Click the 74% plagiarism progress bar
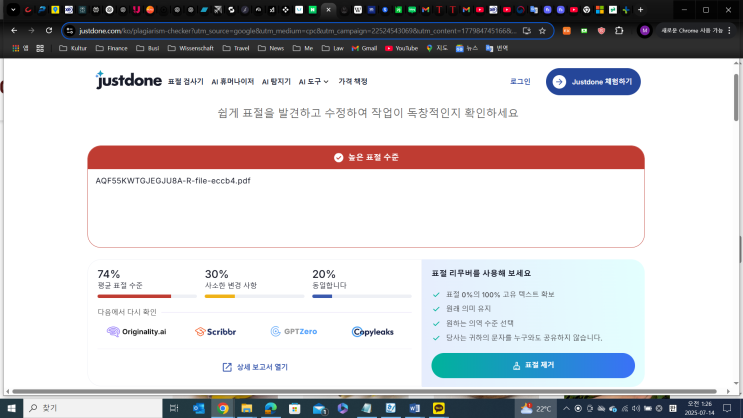743x418 pixels. [x=147, y=296]
